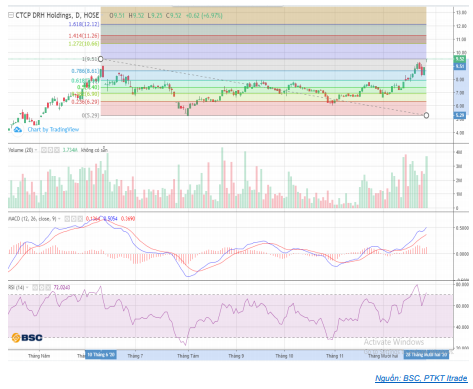Select the Fibonacci anchor circle at price 5.29
The width and height of the screenshot is (473, 389).
pos(426,115)
